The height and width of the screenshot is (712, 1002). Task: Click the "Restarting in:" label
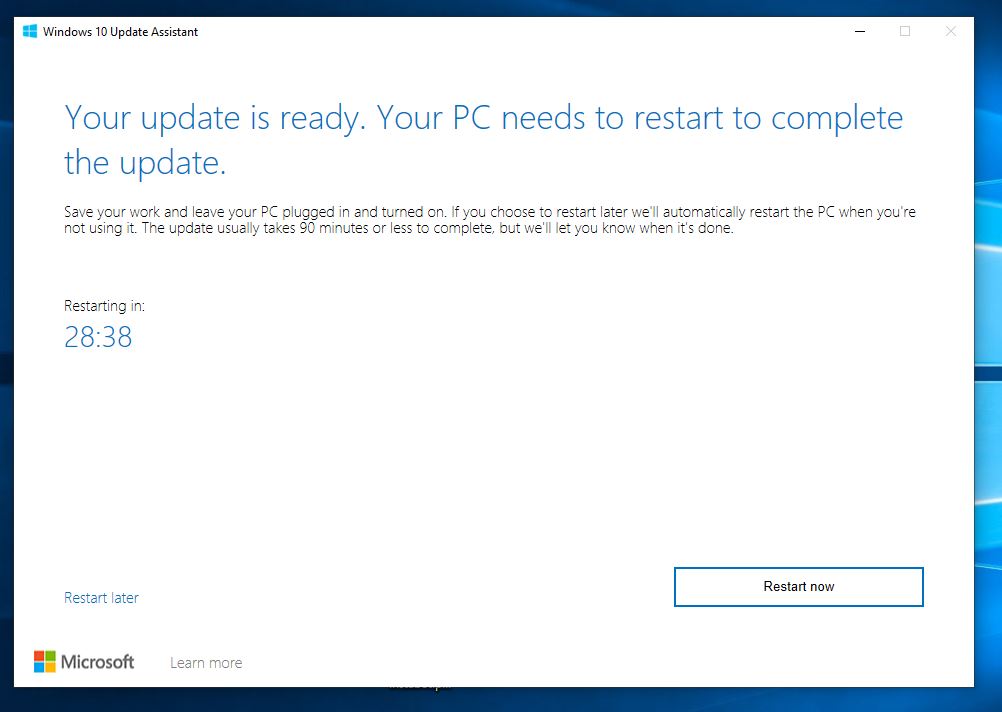point(104,306)
